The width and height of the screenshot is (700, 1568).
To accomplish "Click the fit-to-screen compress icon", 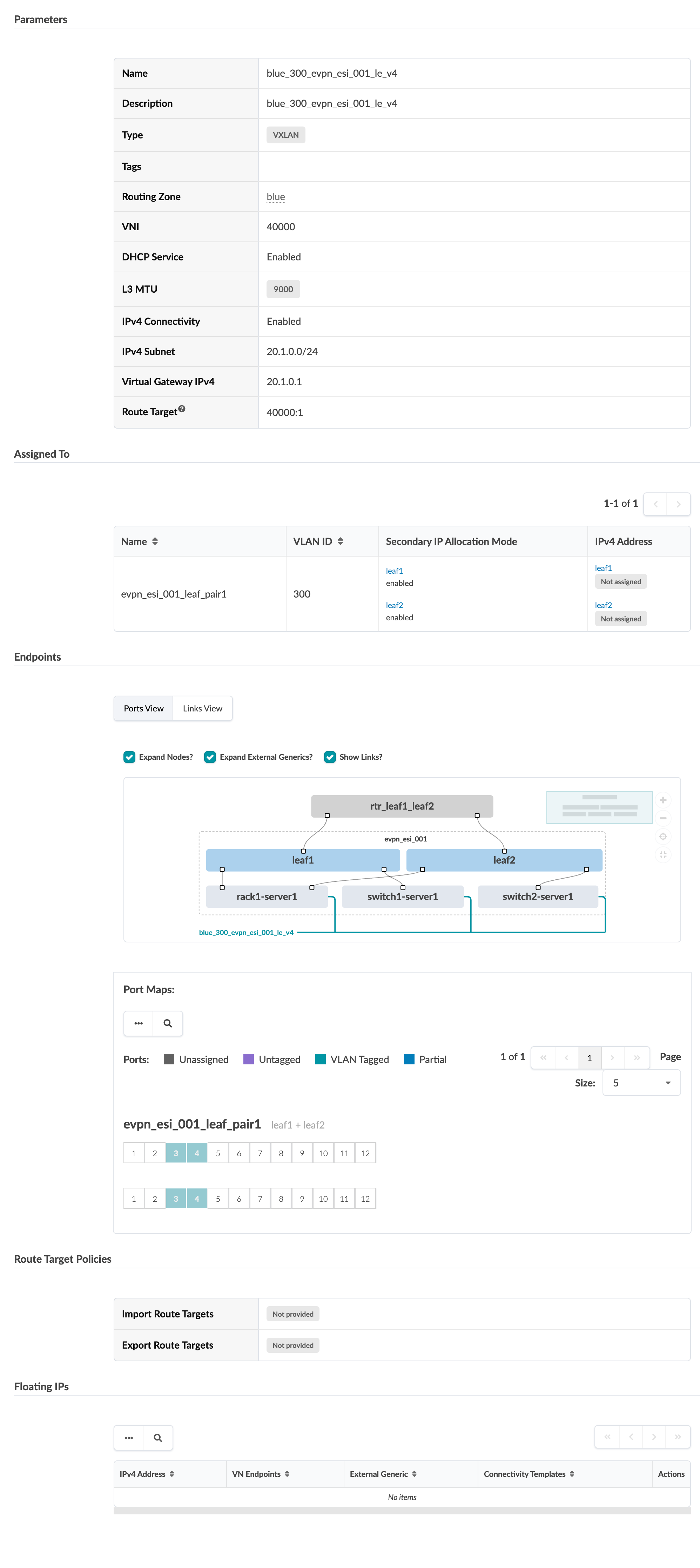I will point(662,854).
